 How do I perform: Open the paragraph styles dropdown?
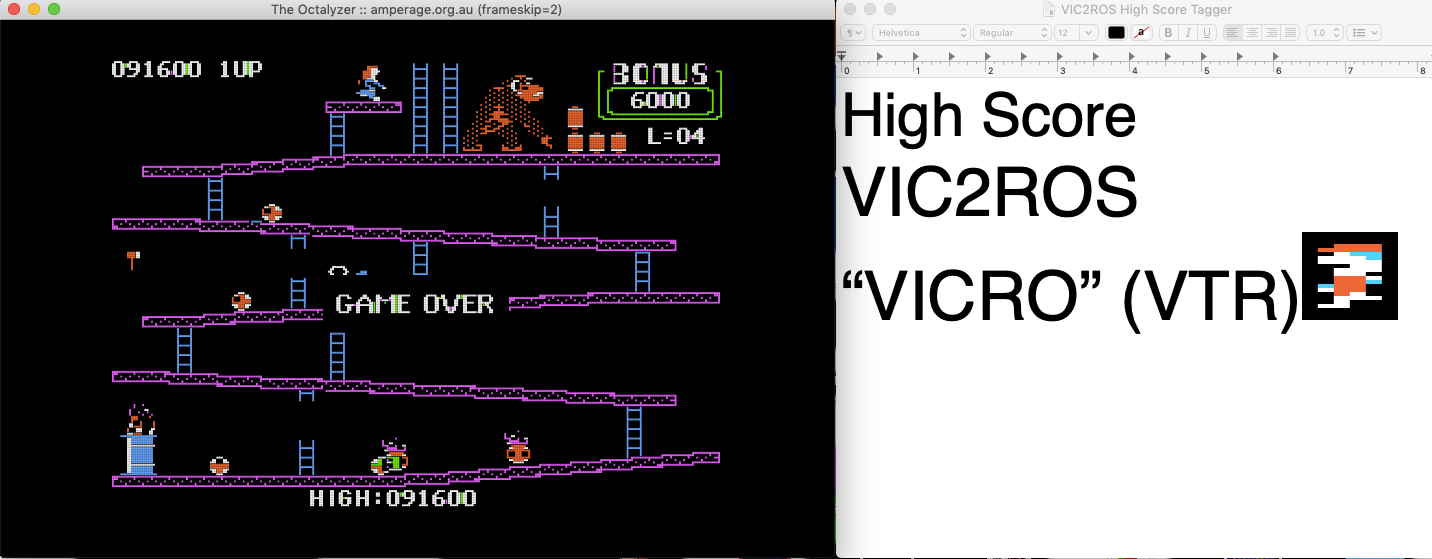pyautogui.click(x=855, y=33)
